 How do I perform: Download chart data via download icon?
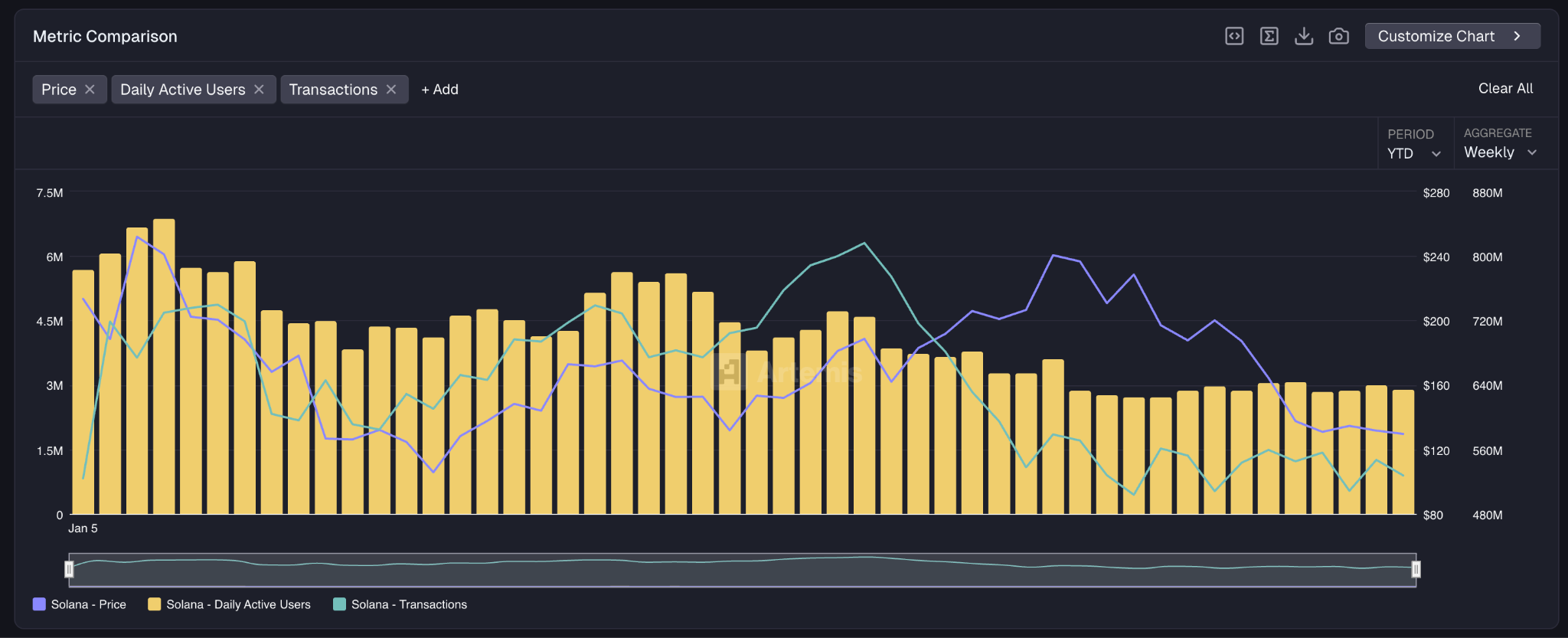(x=1304, y=36)
